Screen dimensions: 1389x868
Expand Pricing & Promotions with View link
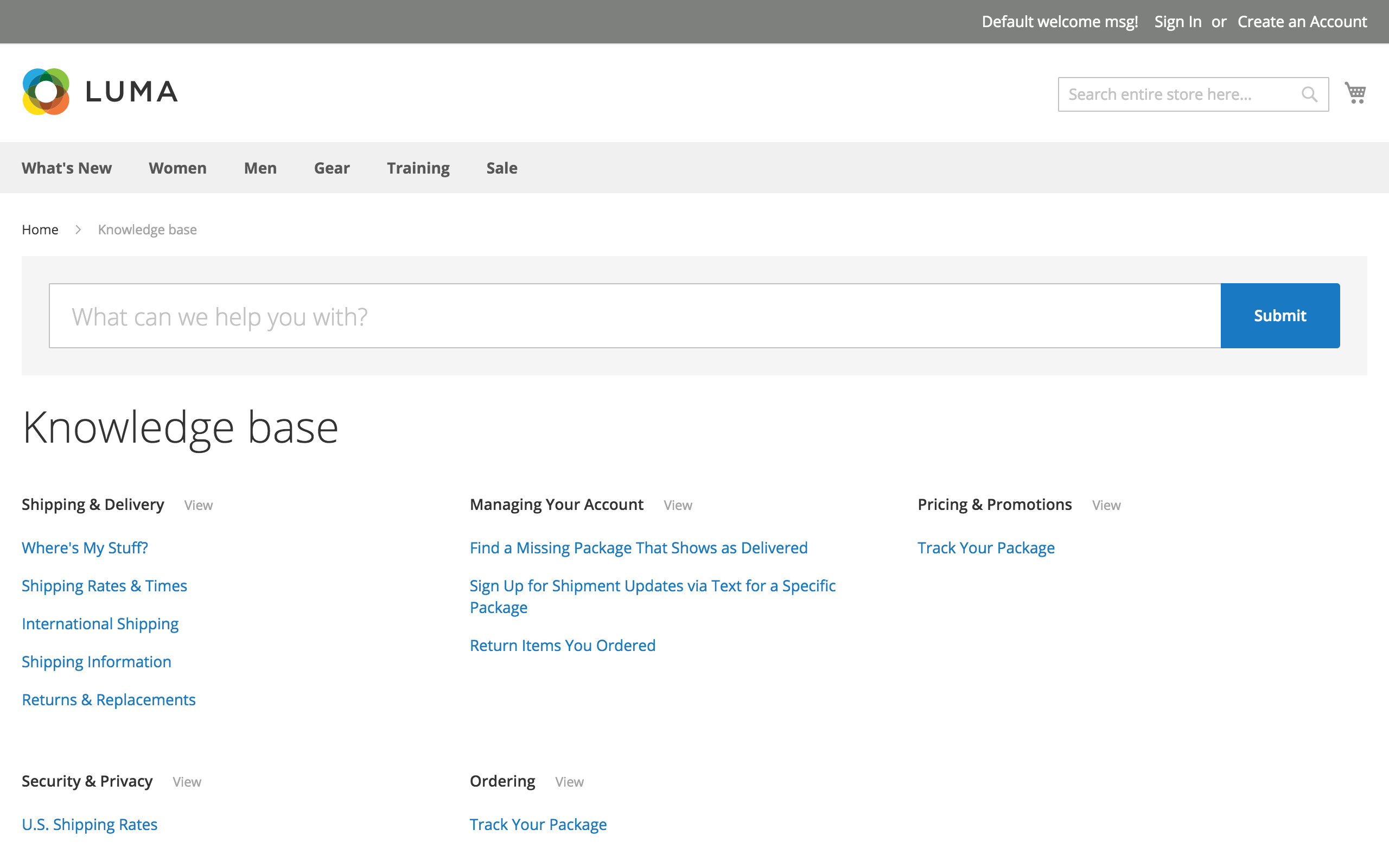(1106, 505)
